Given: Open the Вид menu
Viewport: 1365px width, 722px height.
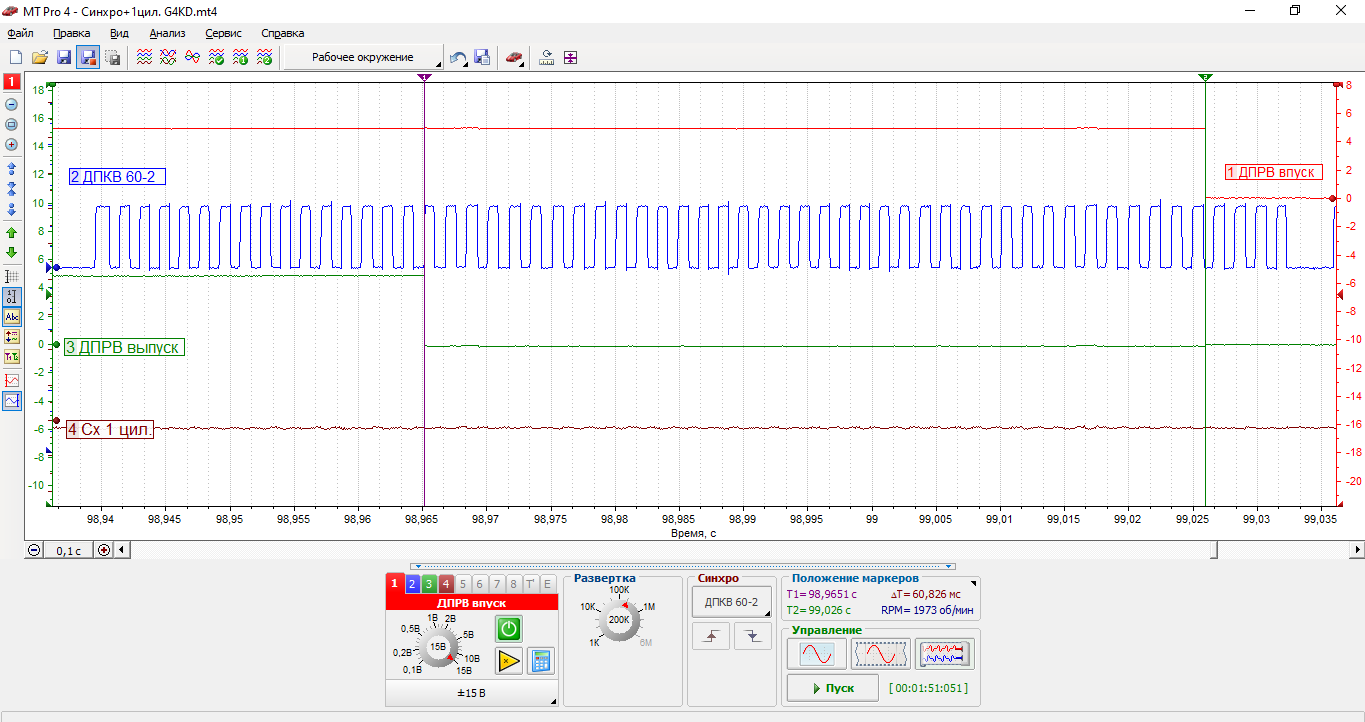Looking at the screenshot, I should (x=119, y=33).
